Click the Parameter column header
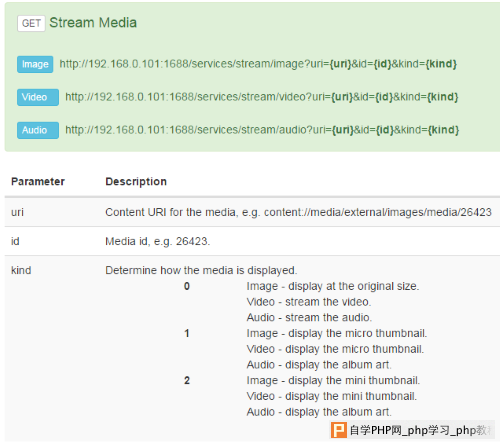 pyautogui.click(x=38, y=181)
